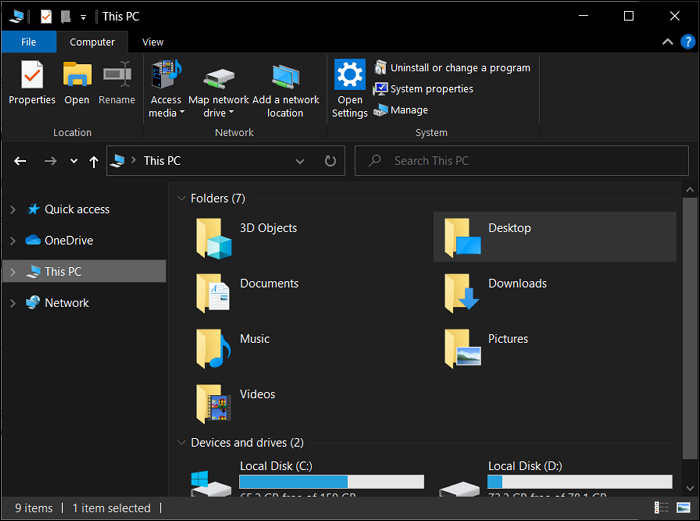Click the Local Disk (C:) usage bar

point(331,482)
